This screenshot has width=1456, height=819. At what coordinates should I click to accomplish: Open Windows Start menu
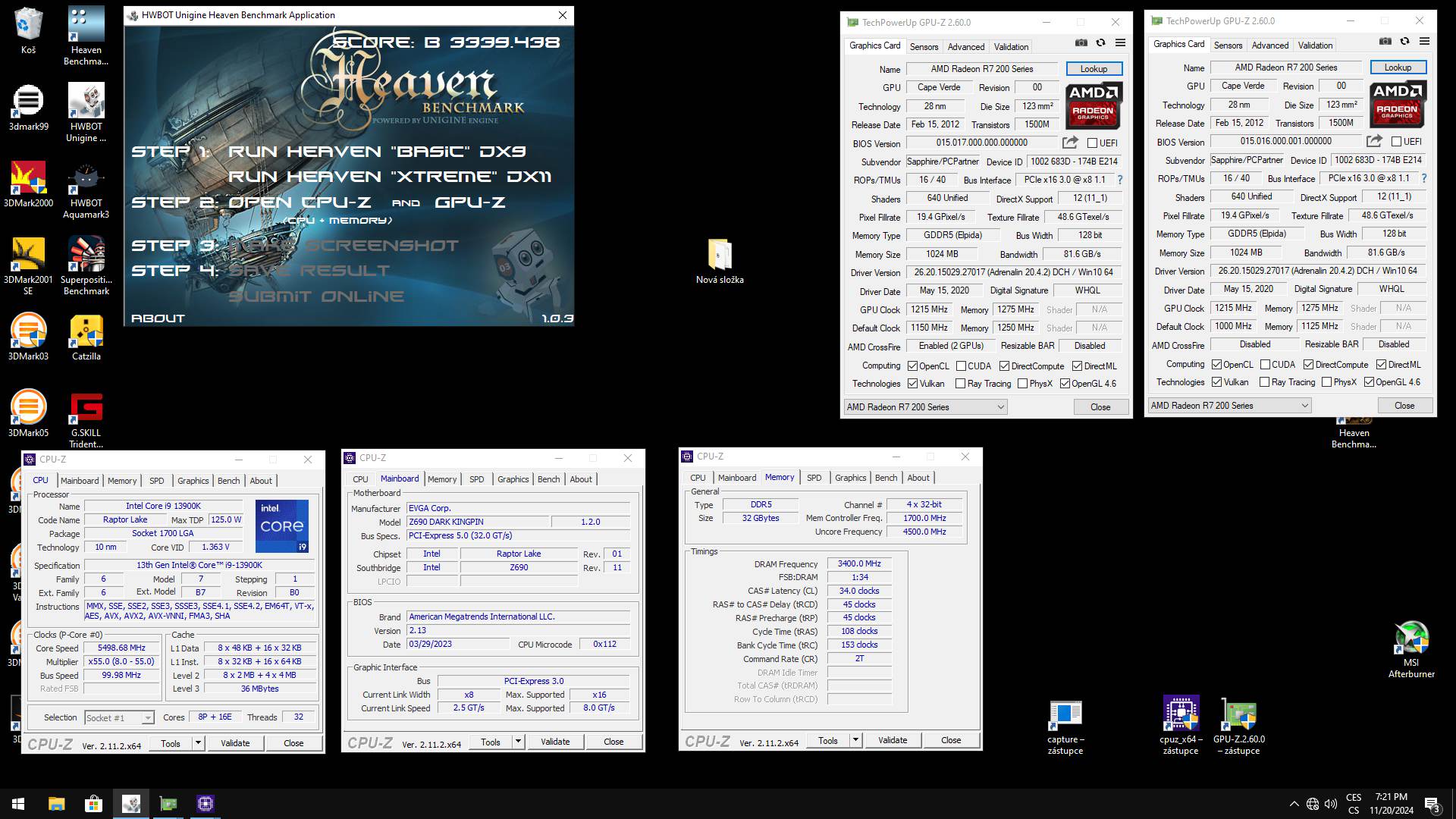click(x=18, y=804)
